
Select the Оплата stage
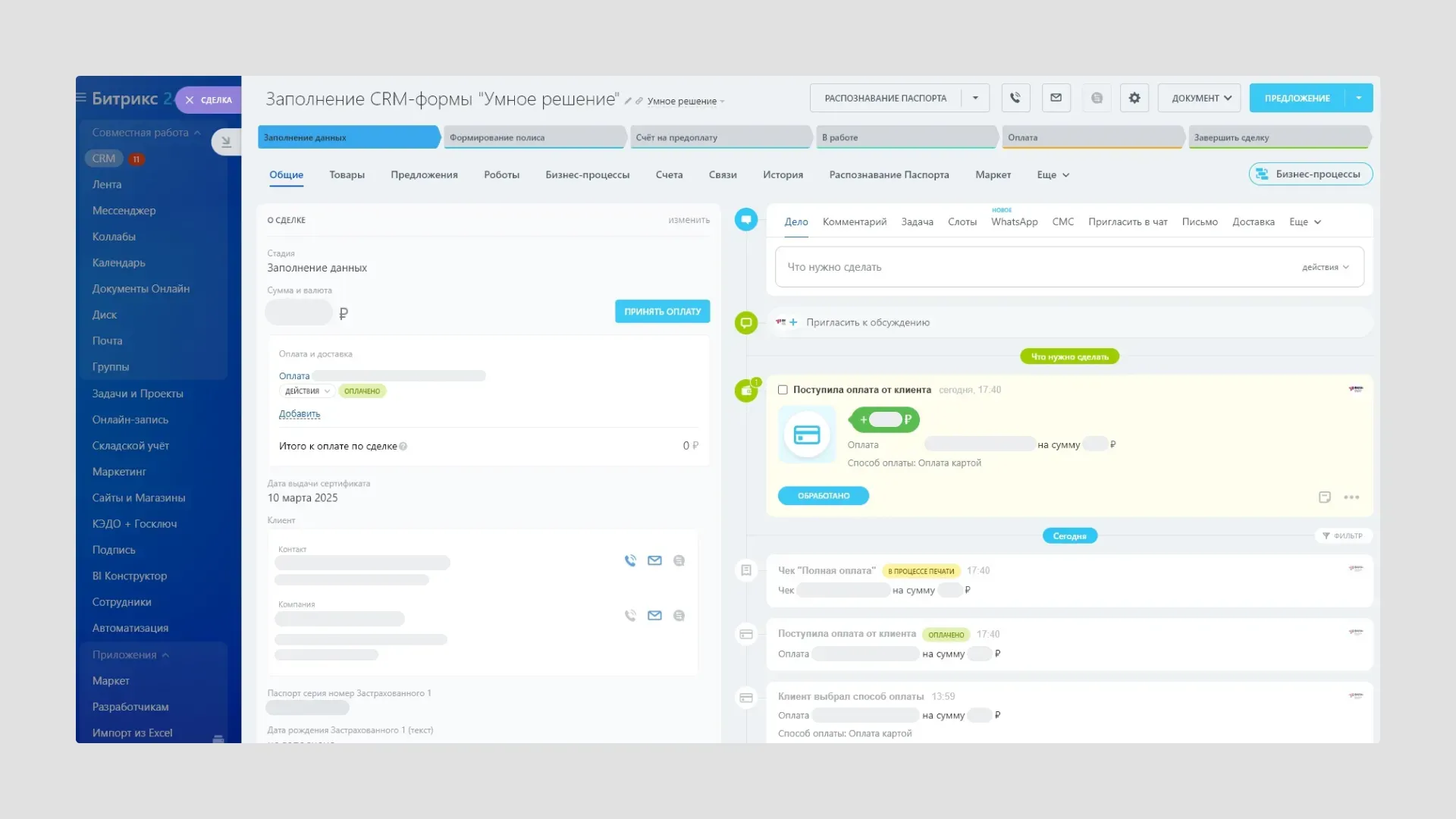pos(1093,137)
